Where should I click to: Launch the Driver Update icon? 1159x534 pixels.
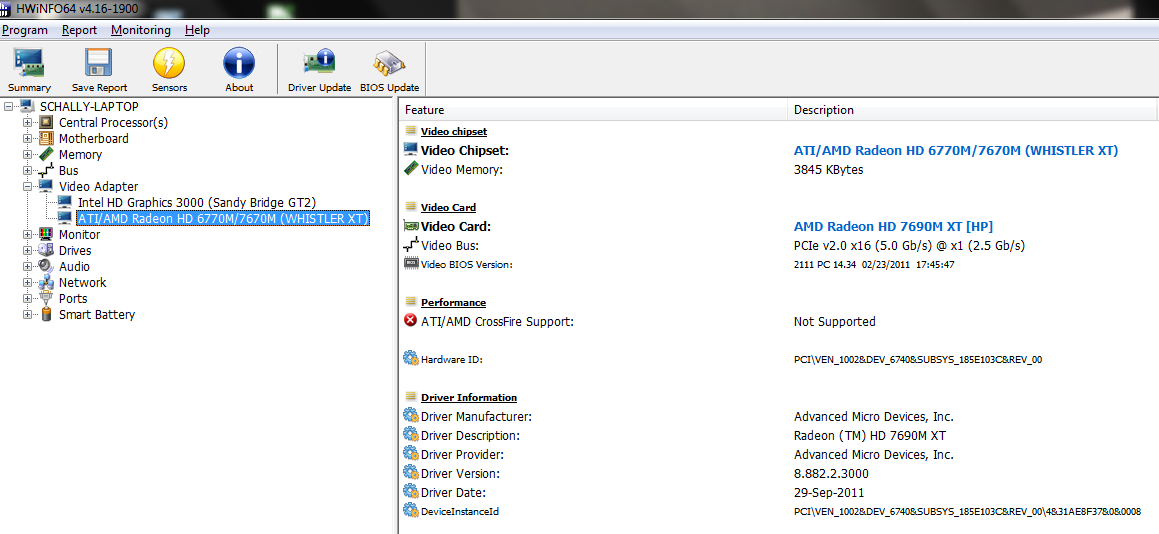(319, 64)
